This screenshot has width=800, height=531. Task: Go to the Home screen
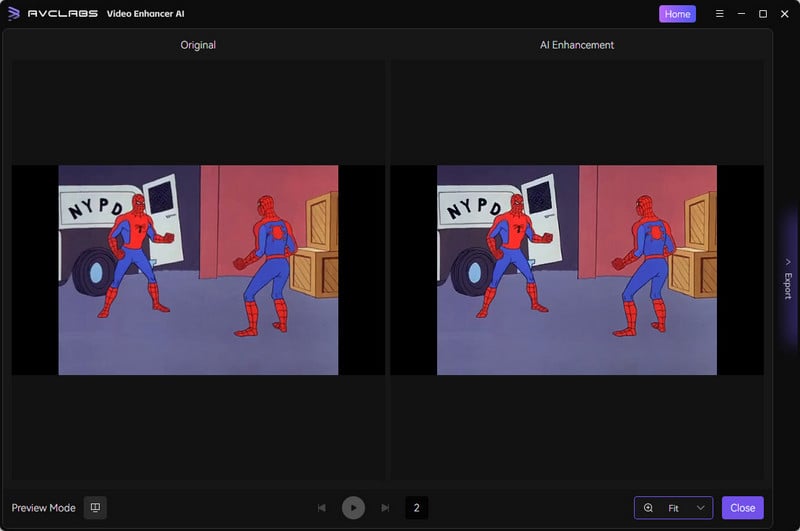click(677, 14)
